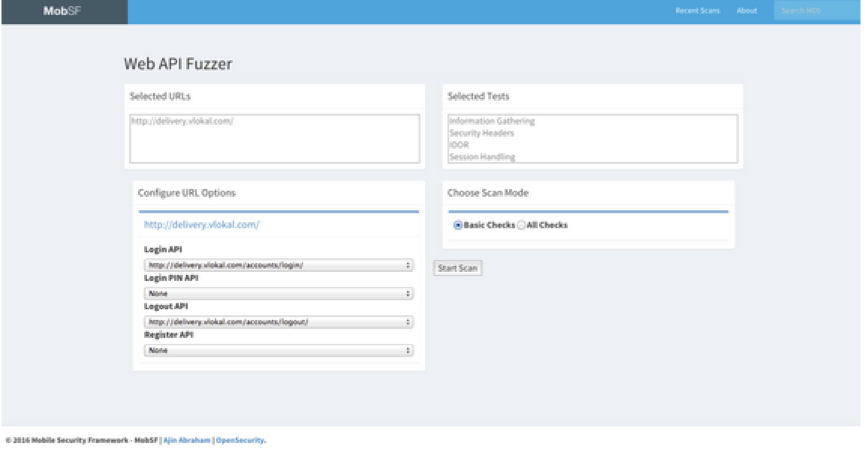Open OpenSecurity footer link
This screenshot has height=458, width=865.
tap(241, 439)
